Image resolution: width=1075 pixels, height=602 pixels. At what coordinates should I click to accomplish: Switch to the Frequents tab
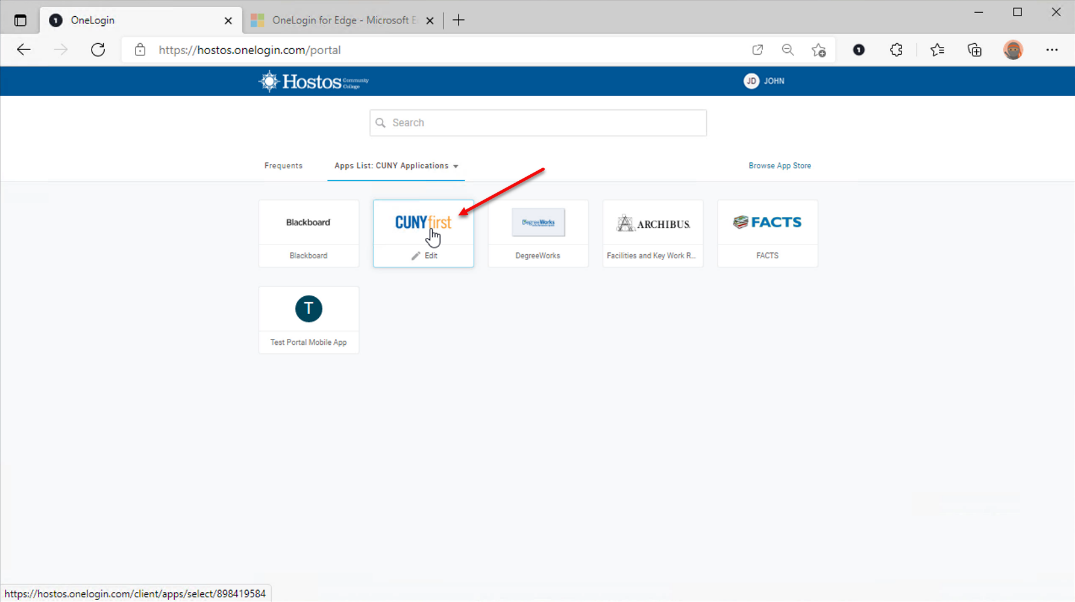(283, 166)
